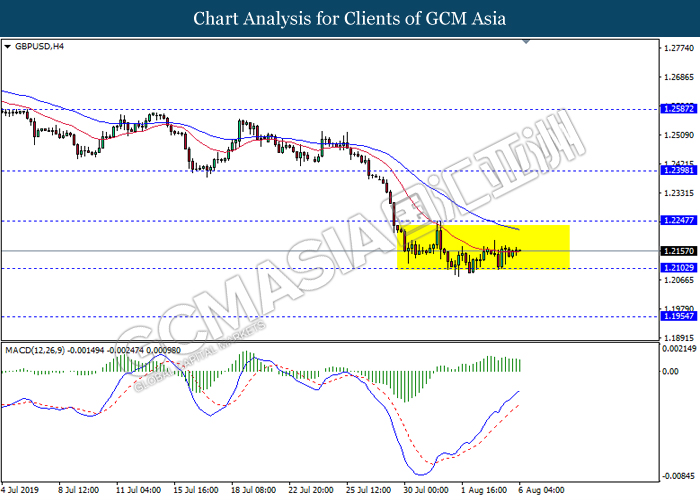Click the 11 Jul 04:00 time label

138,490
